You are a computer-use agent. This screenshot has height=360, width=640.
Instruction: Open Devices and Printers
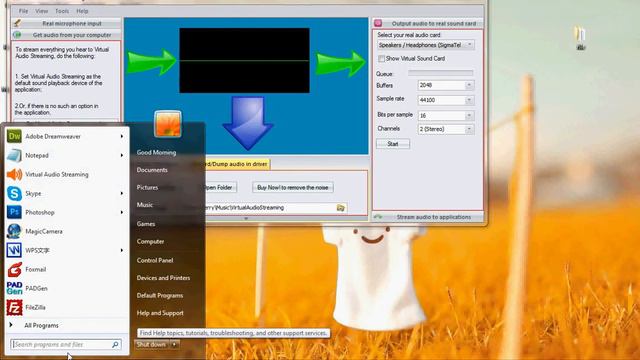163,278
